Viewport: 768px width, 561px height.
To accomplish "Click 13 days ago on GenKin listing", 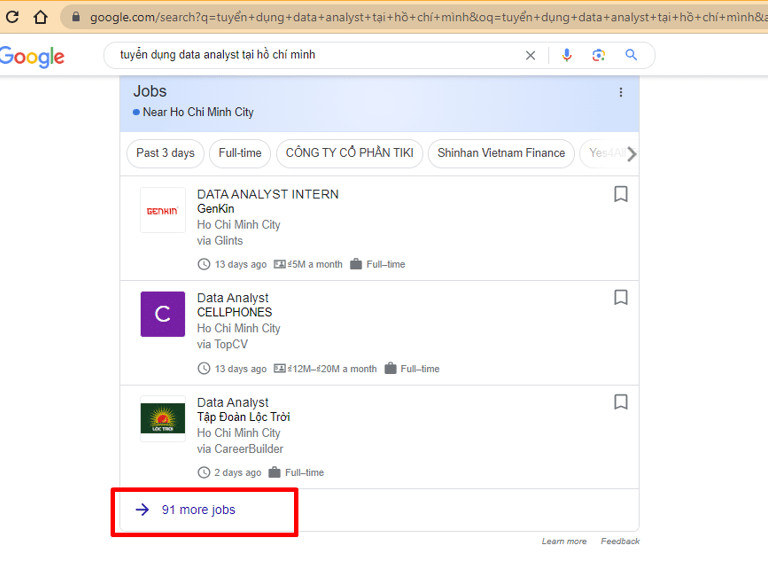I will click(240, 265).
